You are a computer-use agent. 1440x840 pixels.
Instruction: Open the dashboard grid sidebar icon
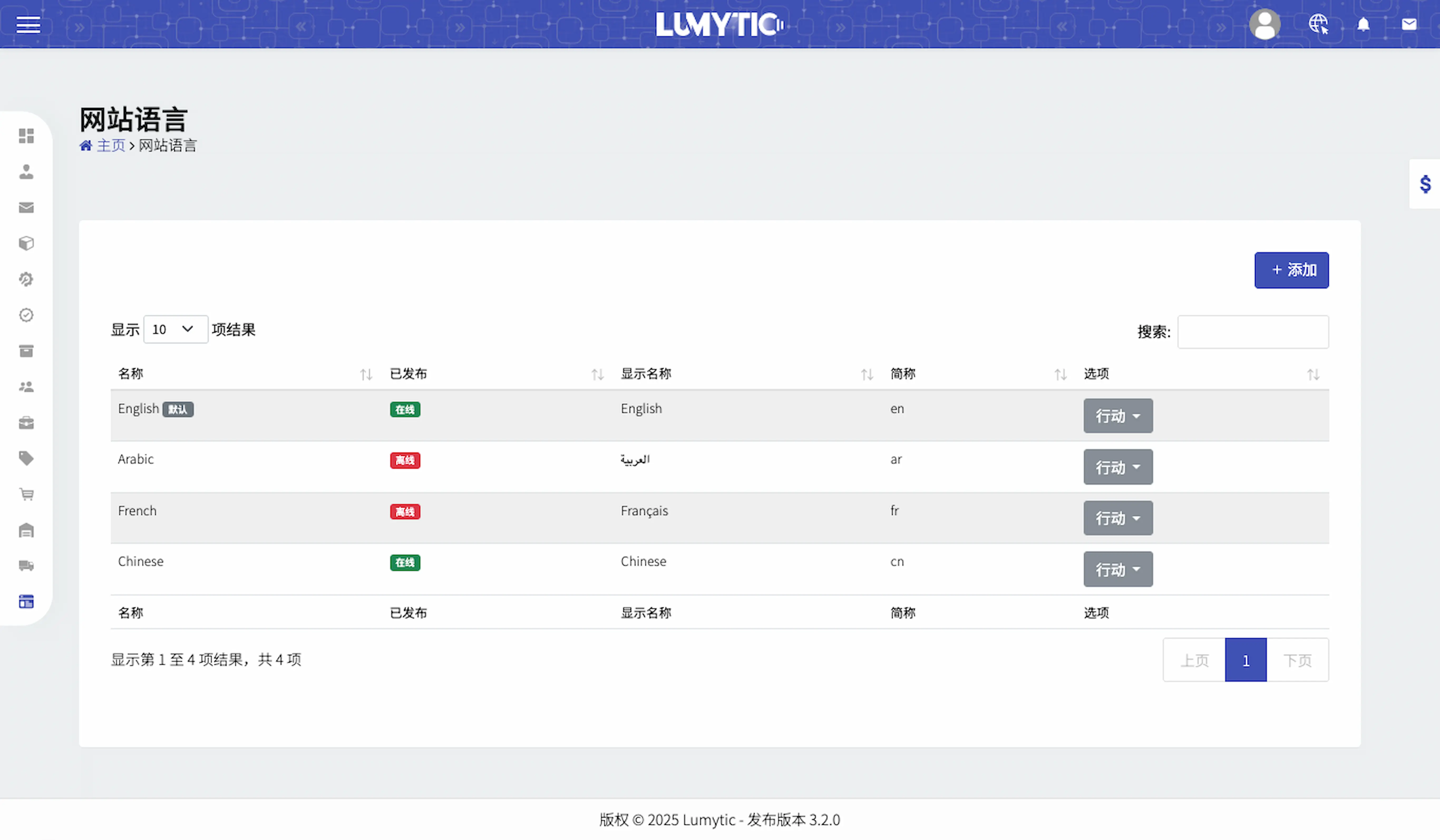pos(26,135)
